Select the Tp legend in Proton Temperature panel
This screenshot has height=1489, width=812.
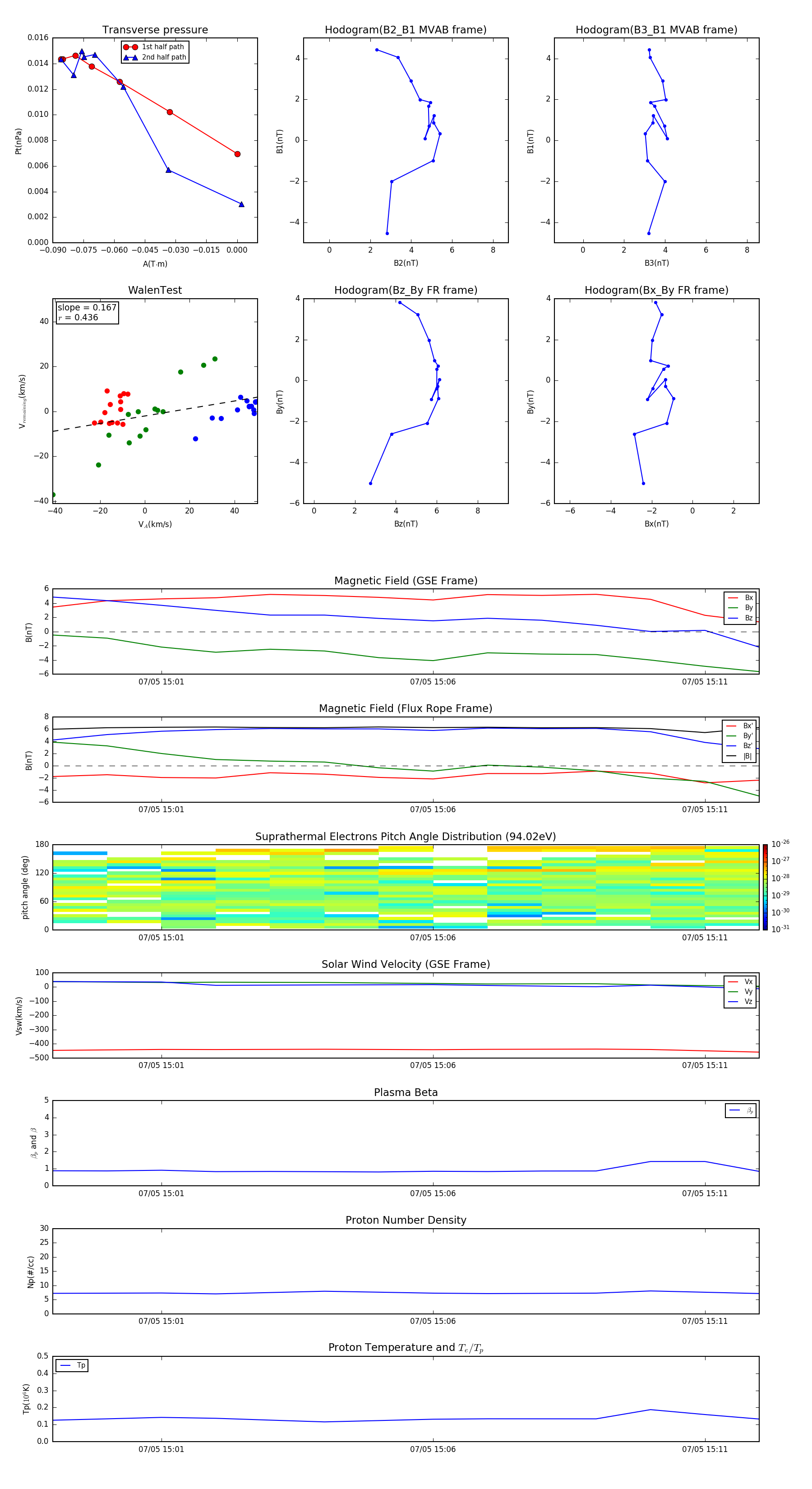coord(72,1365)
